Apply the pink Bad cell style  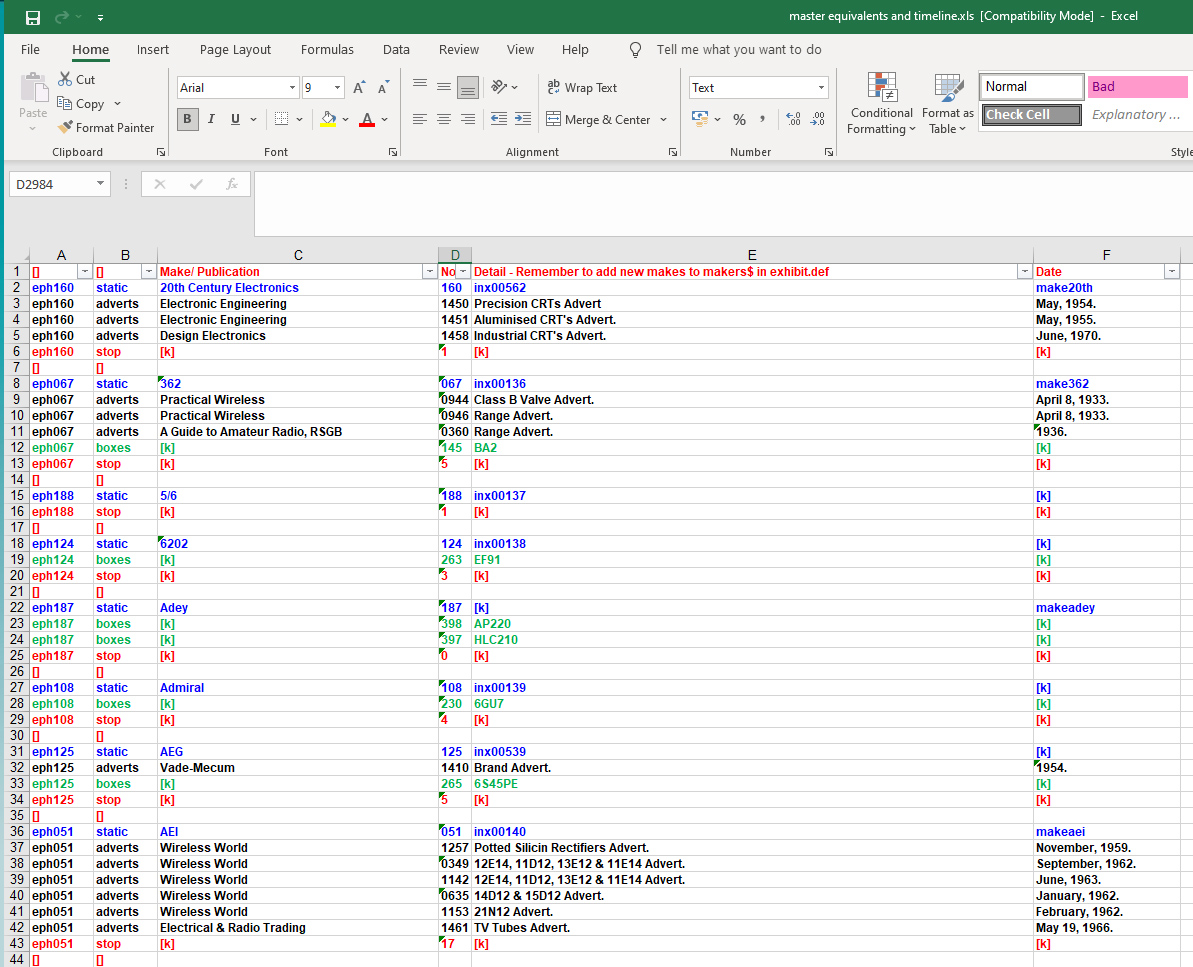point(1137,87)
